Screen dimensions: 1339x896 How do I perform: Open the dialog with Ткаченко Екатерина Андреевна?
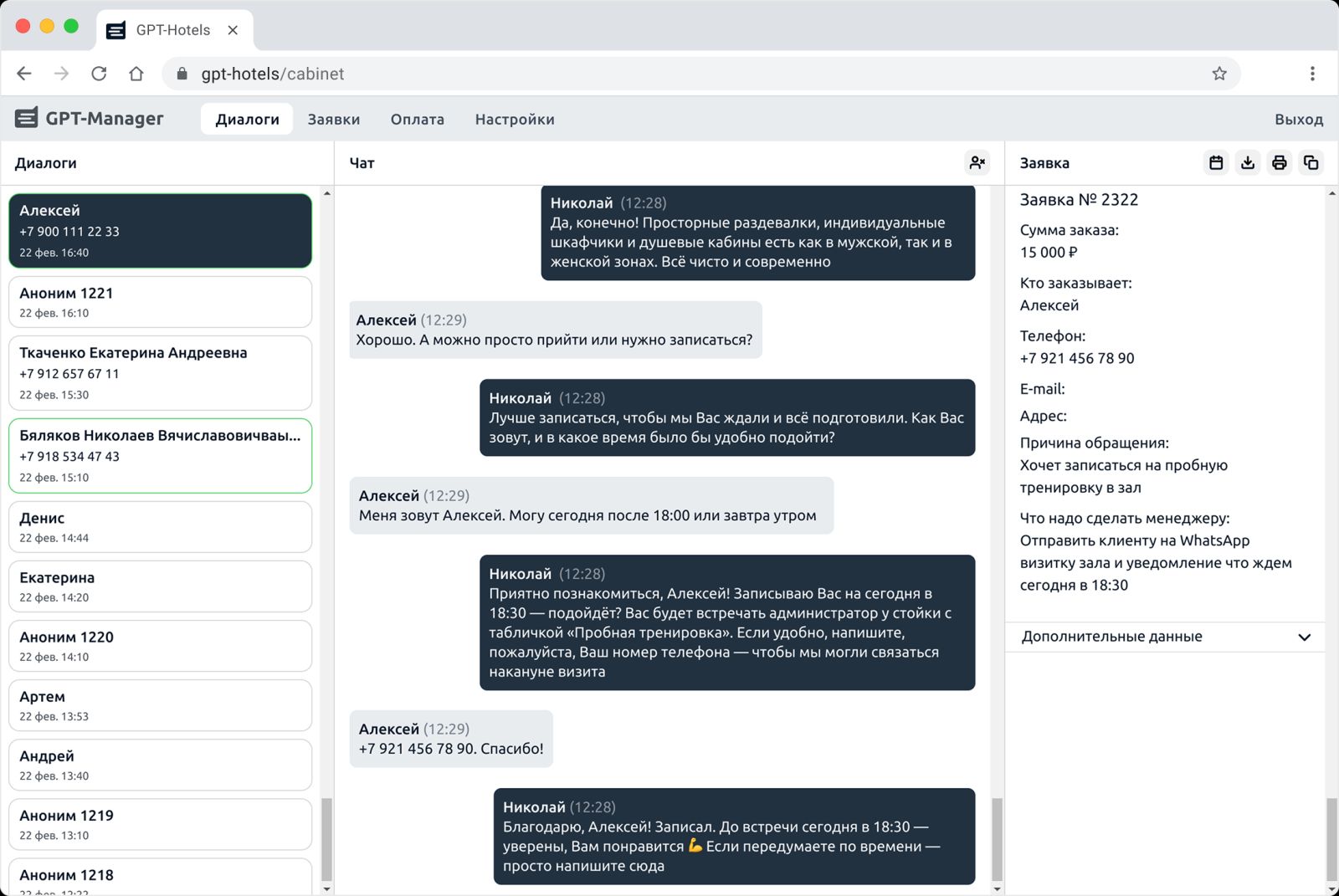160,372
